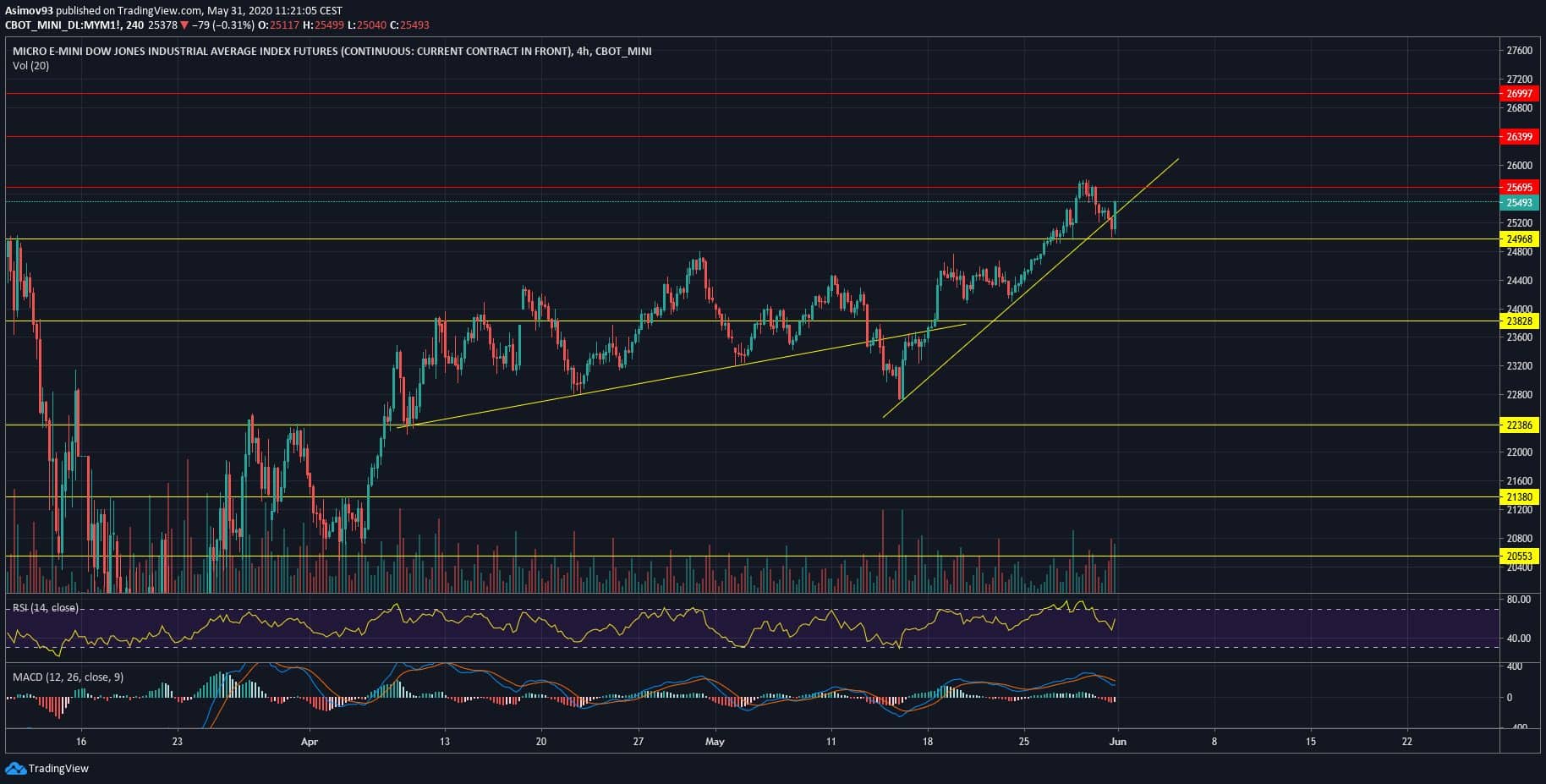Image resolution: width=1546 pixels, height=784 pixels.
Task: Open the RSI (14, close) indicator label
Action: [x=45, y=608]
